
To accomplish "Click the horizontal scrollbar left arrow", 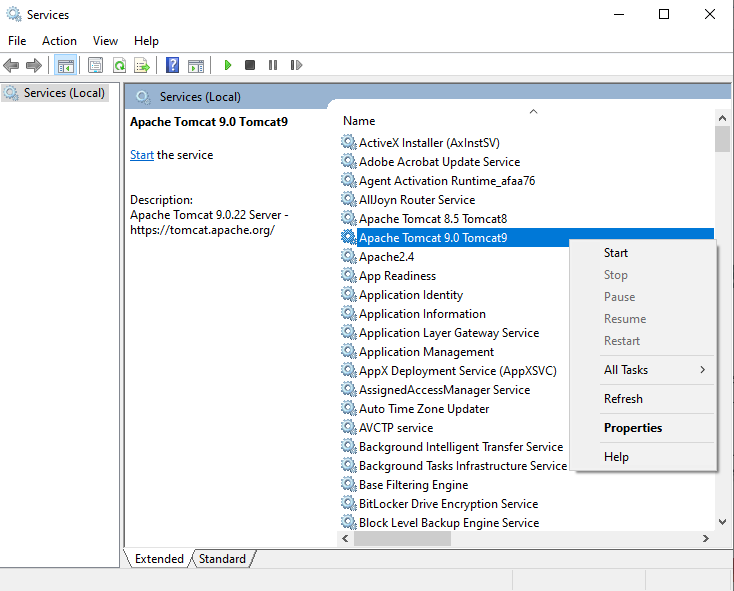I will (345, 539).
